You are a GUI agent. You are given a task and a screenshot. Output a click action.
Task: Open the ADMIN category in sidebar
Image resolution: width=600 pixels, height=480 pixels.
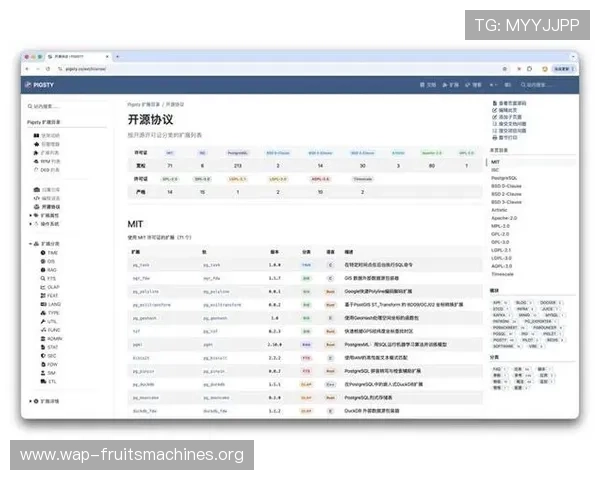51,339
